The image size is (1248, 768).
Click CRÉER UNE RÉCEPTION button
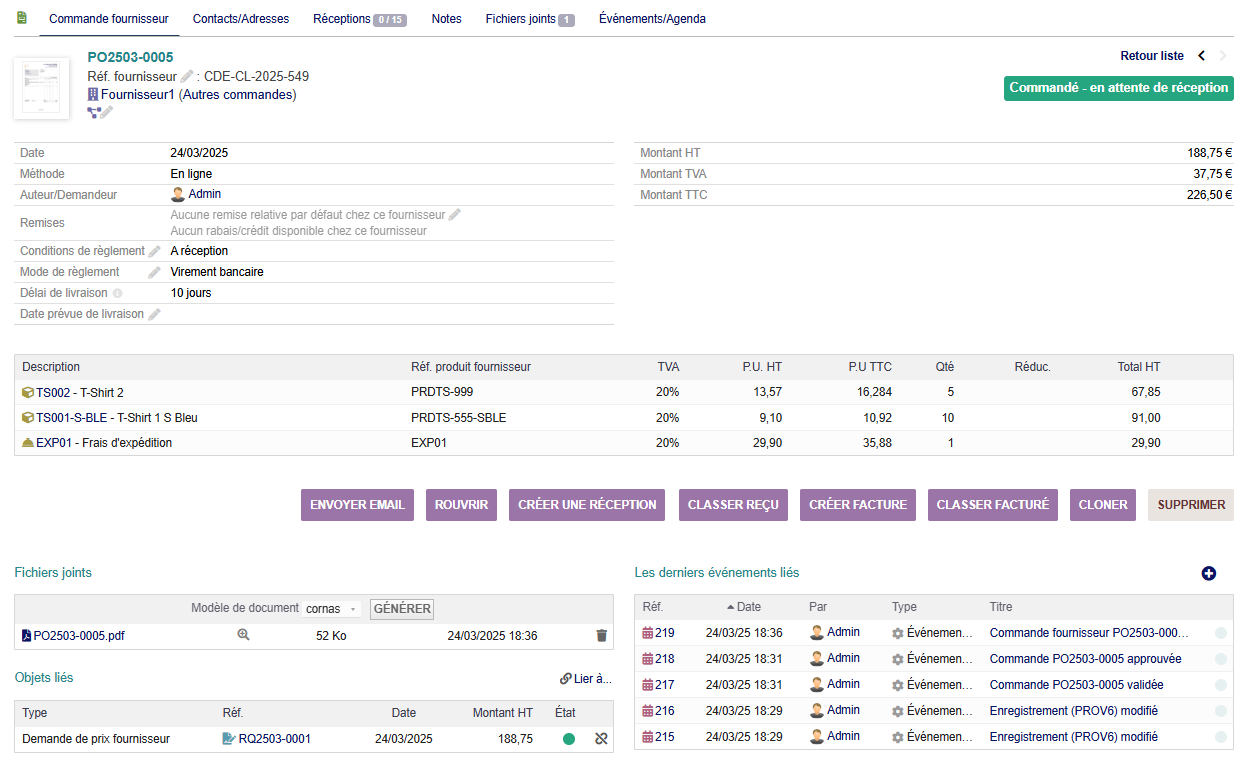pyautogui.click(x=587, y=505)
